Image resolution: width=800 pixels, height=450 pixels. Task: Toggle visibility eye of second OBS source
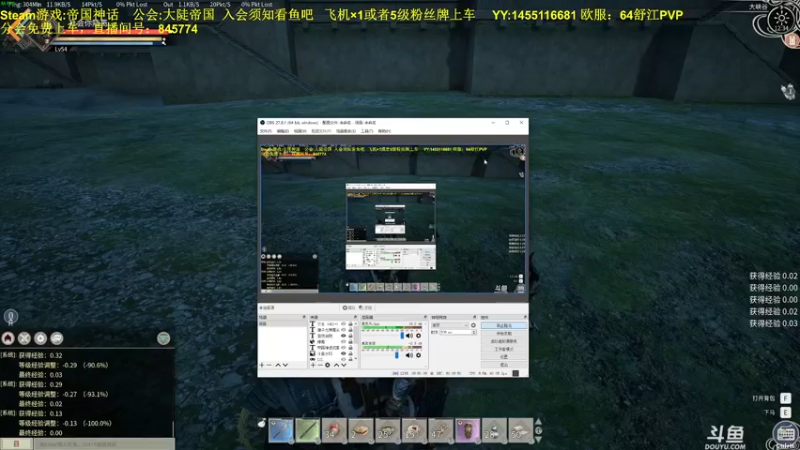pos(343,330)
